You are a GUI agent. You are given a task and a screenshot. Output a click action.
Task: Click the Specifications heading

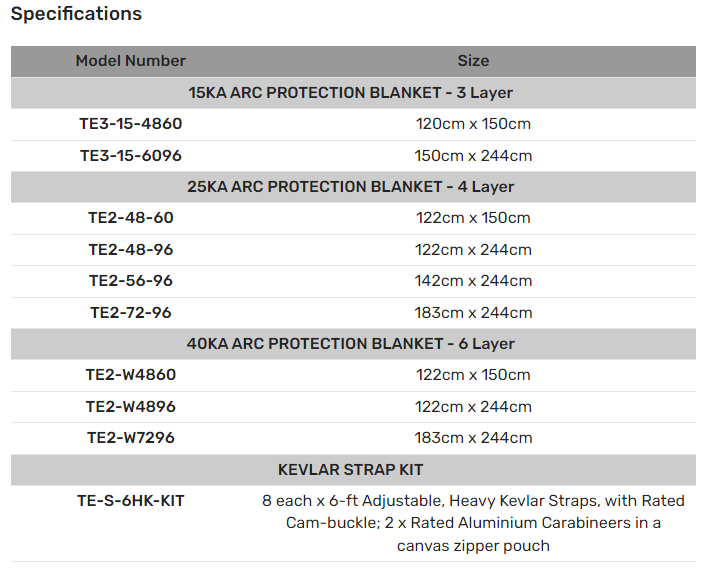click(76, 14)
